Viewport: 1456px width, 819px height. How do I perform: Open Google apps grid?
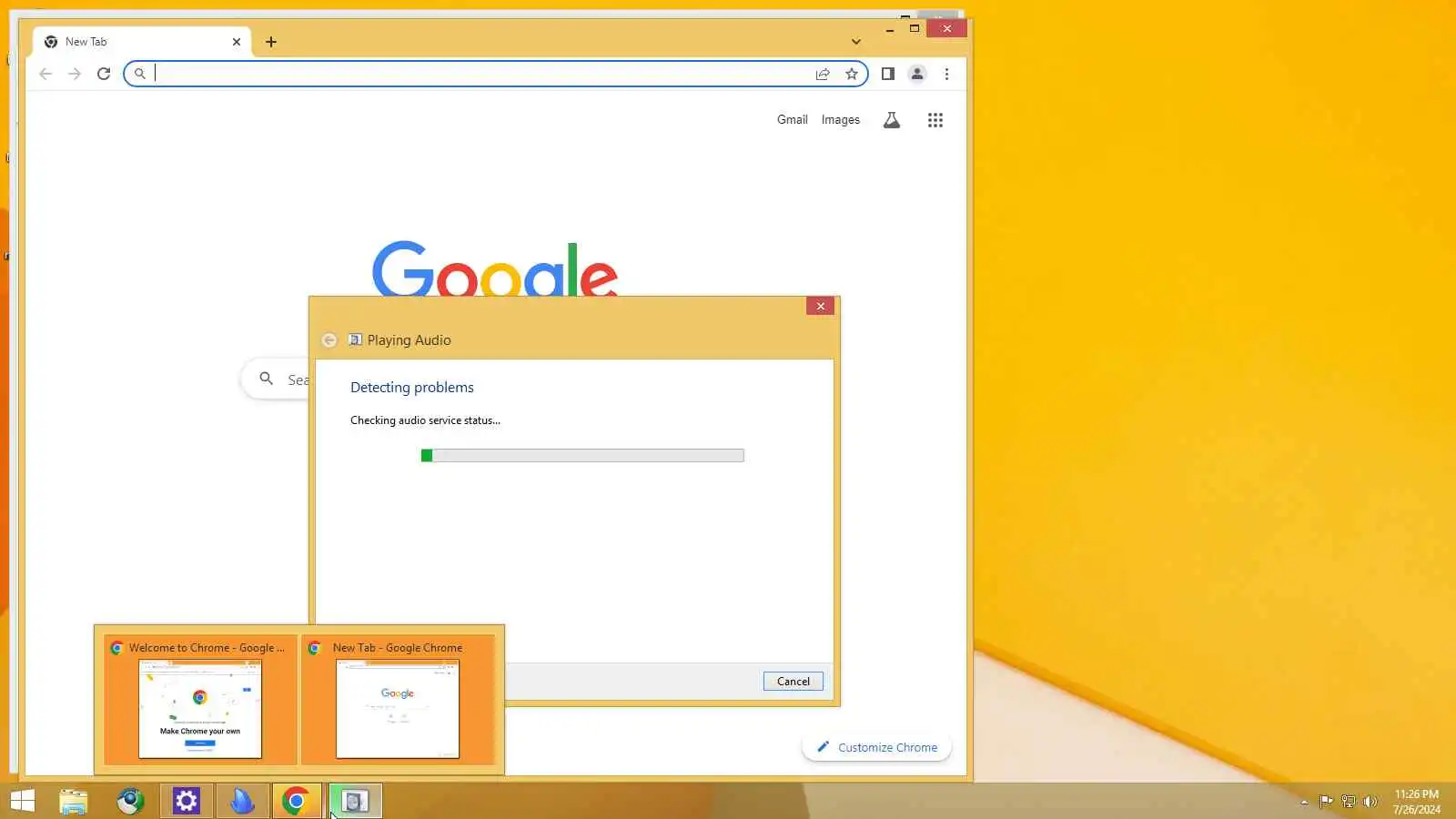[935, 120]
